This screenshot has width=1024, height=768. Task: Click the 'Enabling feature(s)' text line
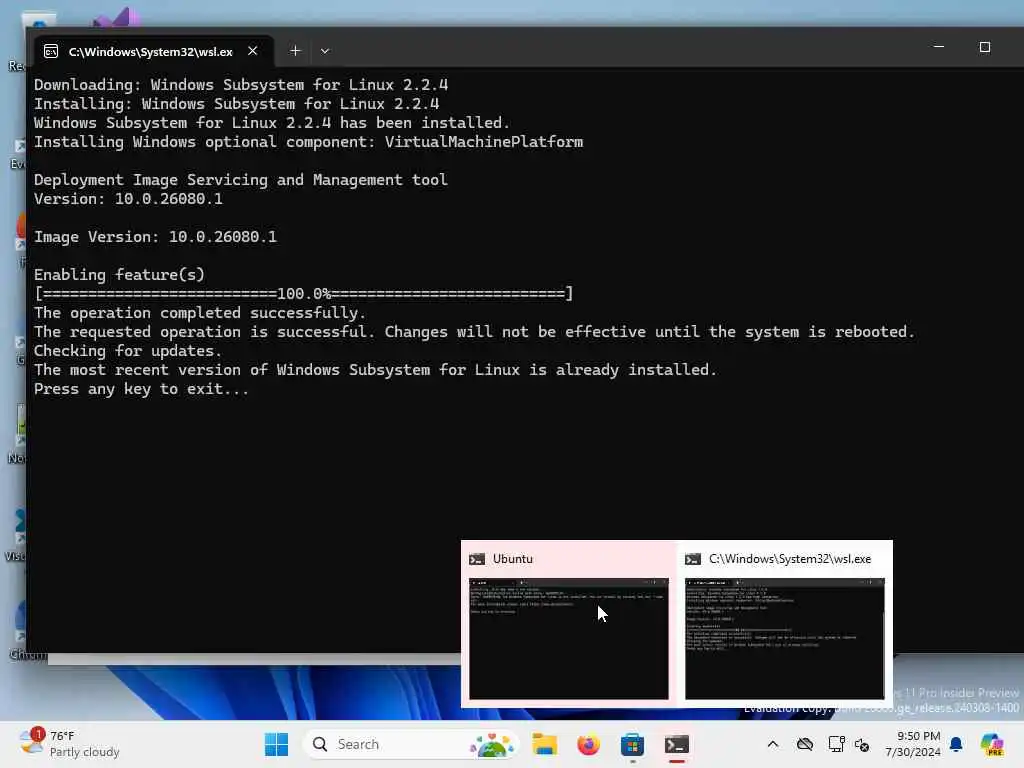click(x=119, y=275)
